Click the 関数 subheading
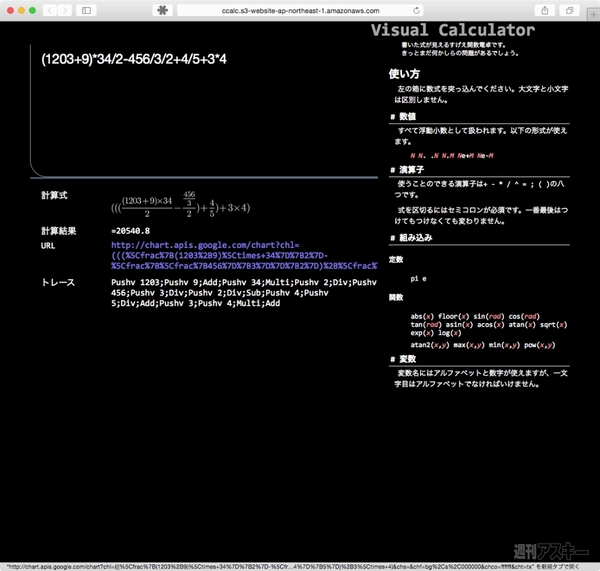This screenshot has height=571, width=600. coord(396,297)
